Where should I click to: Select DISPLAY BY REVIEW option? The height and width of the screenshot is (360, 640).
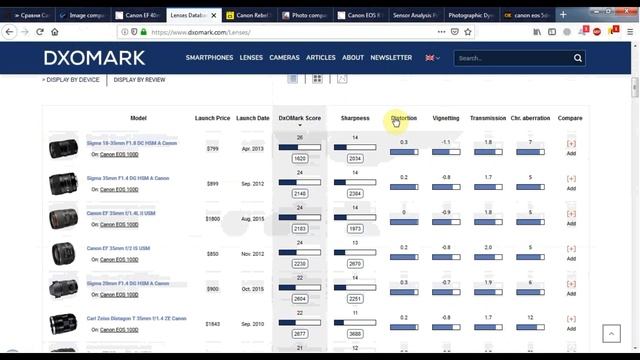(139, 80)
